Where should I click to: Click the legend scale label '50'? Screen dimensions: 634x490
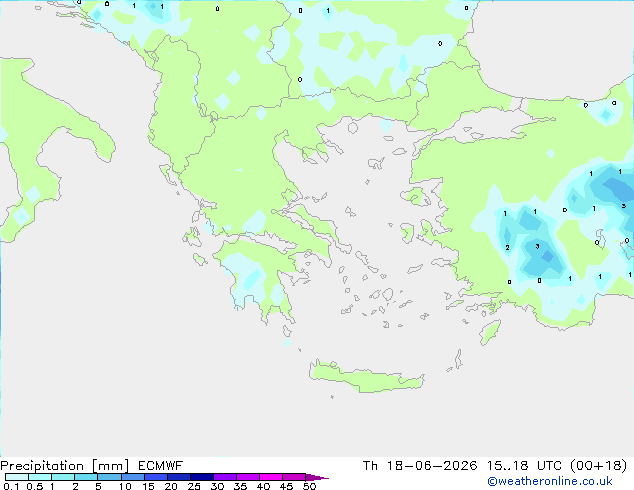[x=309, y=486]
